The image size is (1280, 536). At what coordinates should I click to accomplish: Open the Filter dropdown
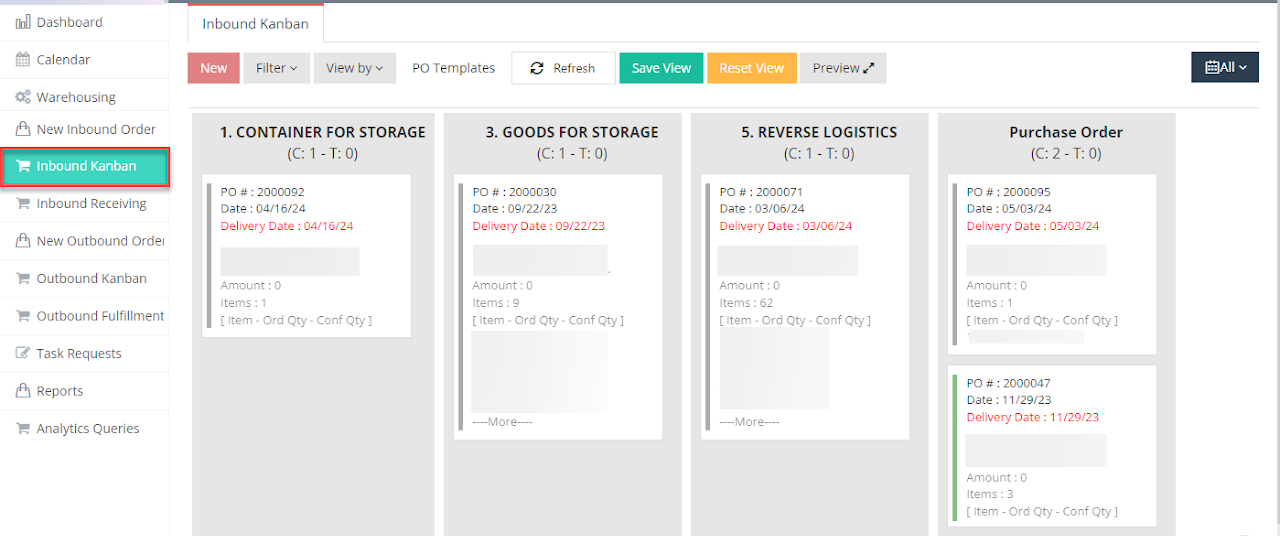[x=276, y=68]
